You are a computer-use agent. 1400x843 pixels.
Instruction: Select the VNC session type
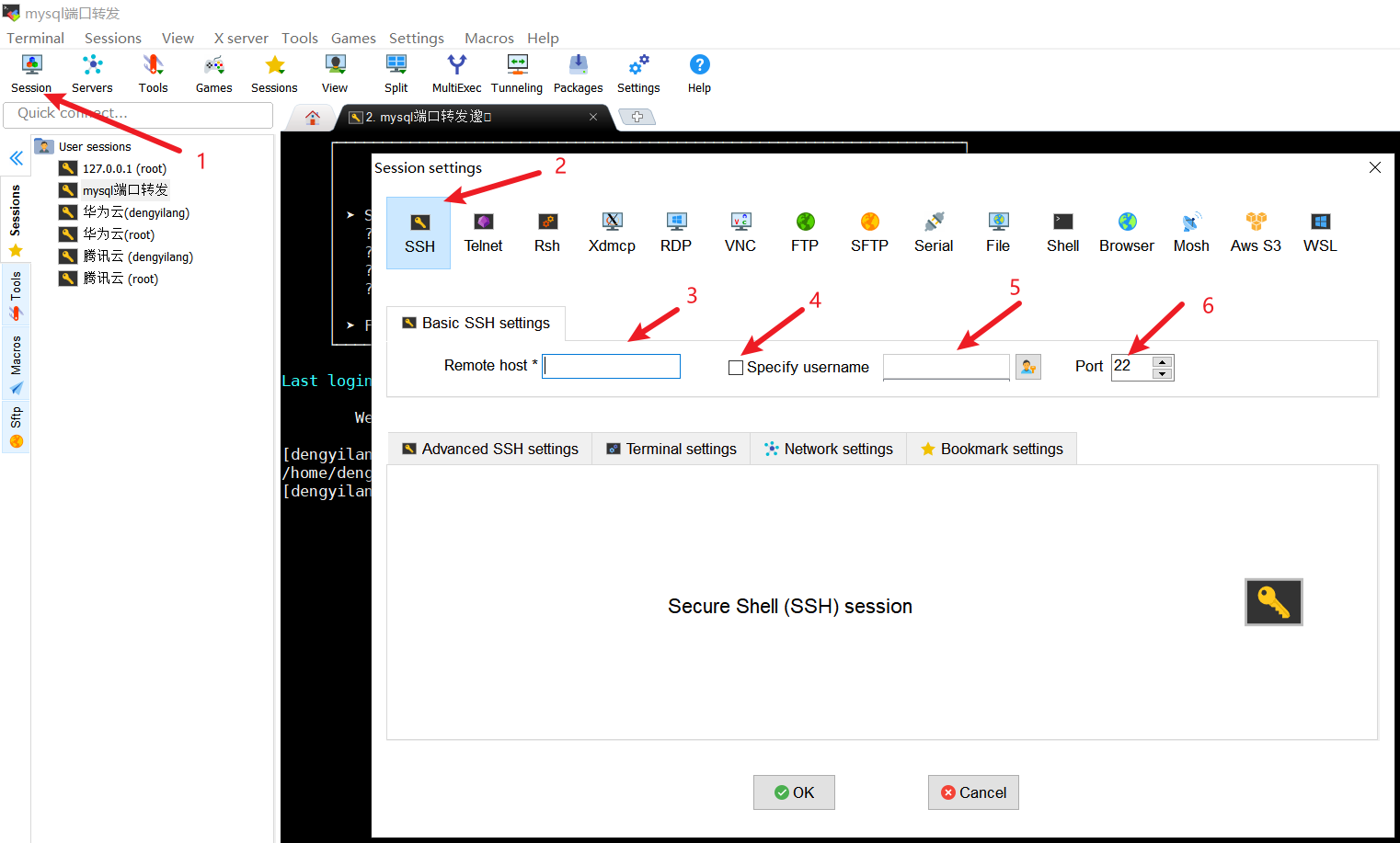(740, 233)
